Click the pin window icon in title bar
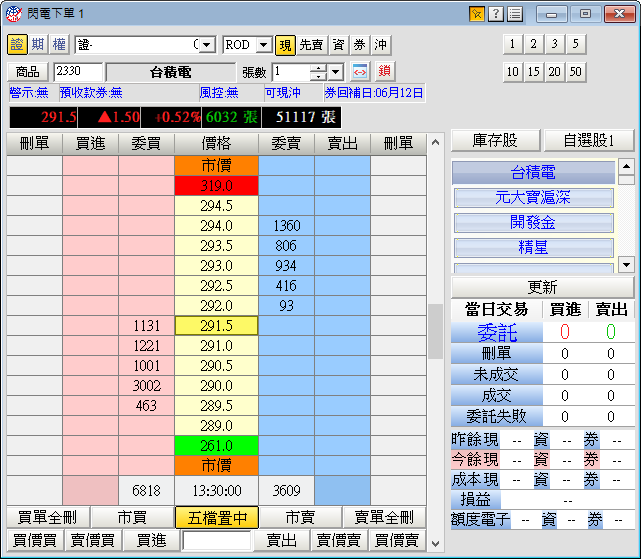The width and height of the screenshot is (641, 559). pyautogui.click(x=476, y=14)
